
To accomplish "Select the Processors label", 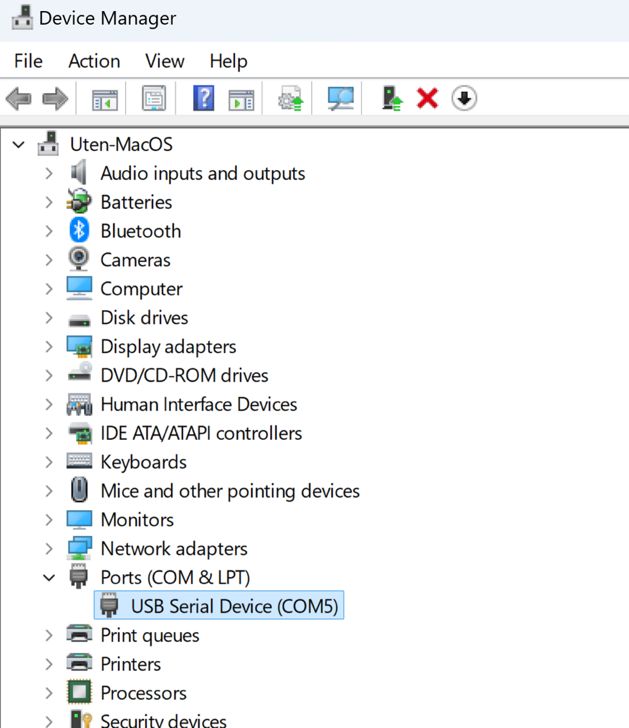I will pyautogui.click(x=144, y=693).
